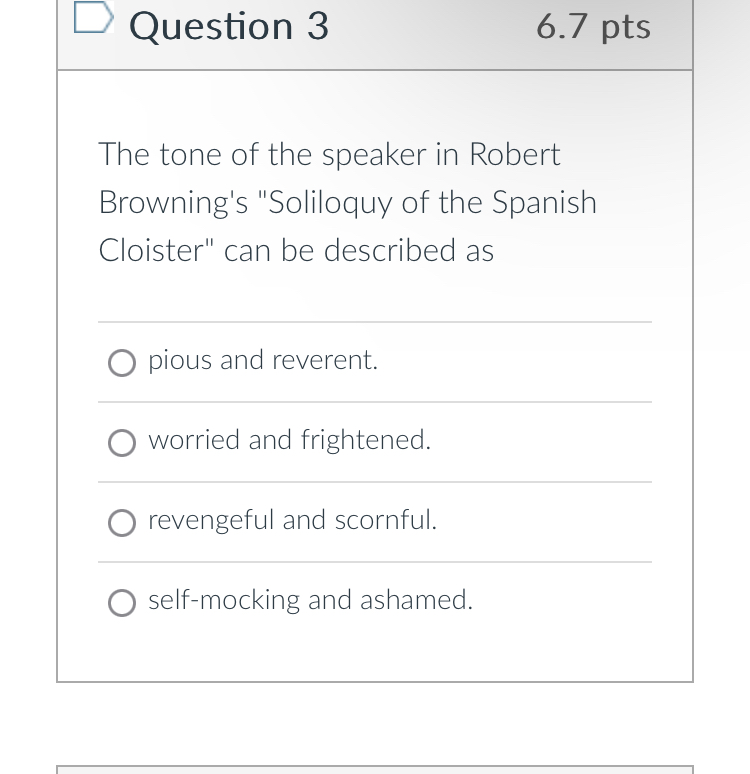The image size is (750, 774).
Task: Click the 'self-mocking and ashamed.' answer label
Action: [x=311, y=600]
